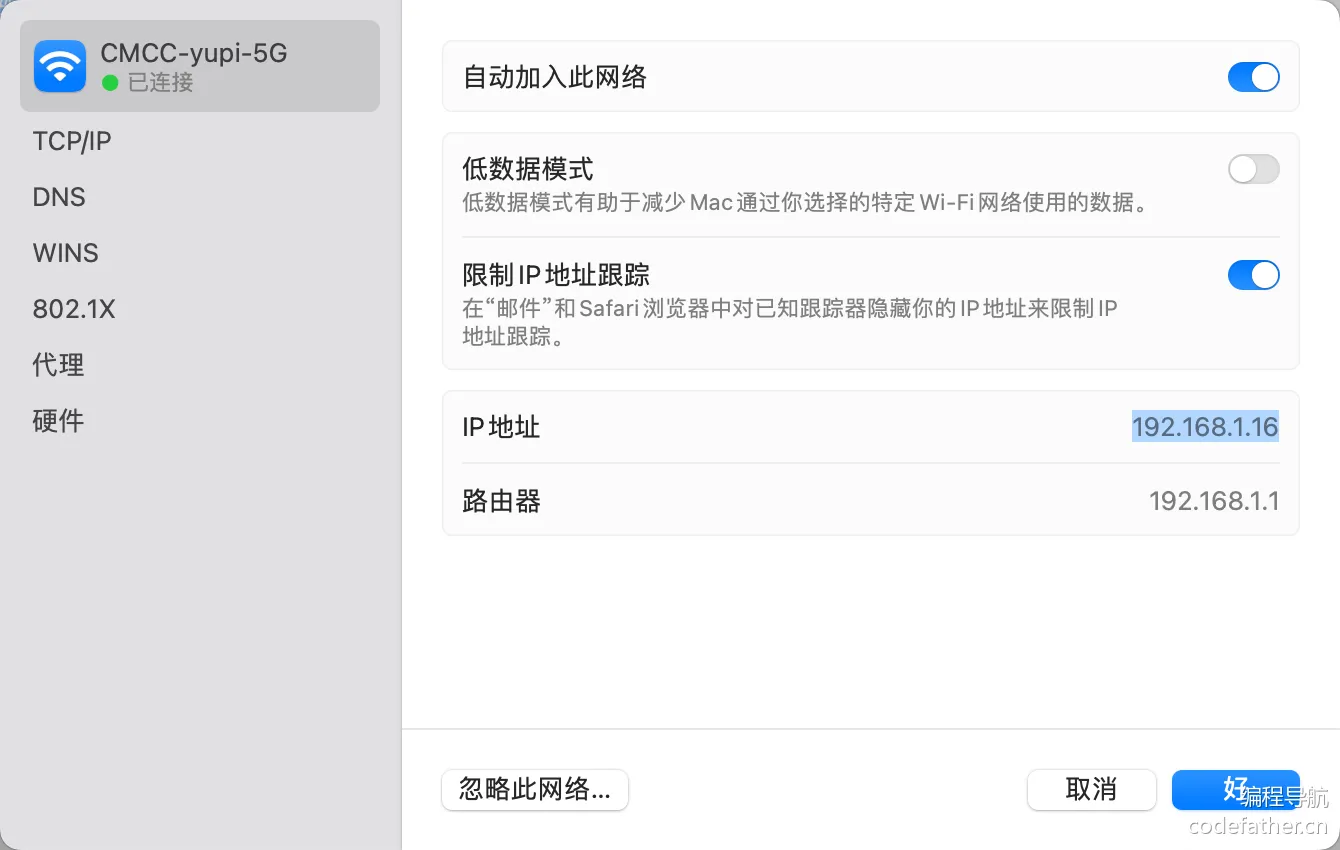Open the 代理 (proxy) section
Screen dimensions: 1340x850
point(58,365)
